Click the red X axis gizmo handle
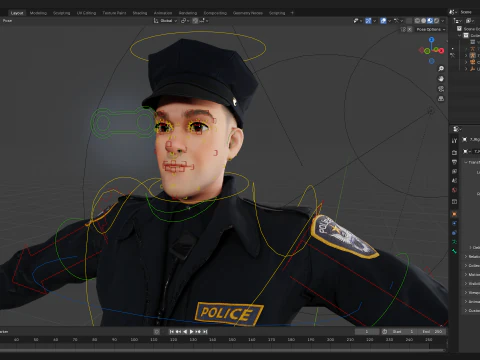Screen dimensions: 480x360 coord(441,51)
